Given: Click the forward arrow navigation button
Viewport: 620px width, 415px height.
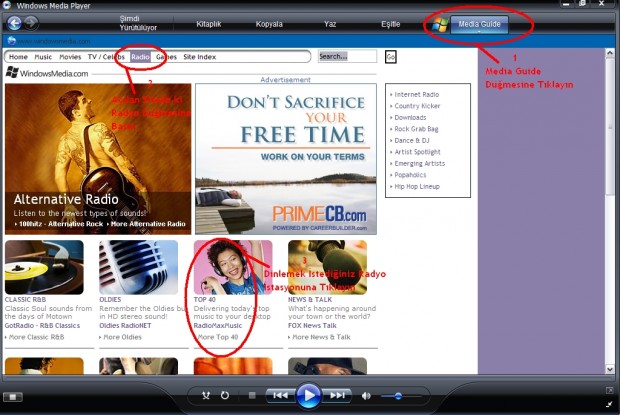Looking at the screenshot, I should [32, 23].
